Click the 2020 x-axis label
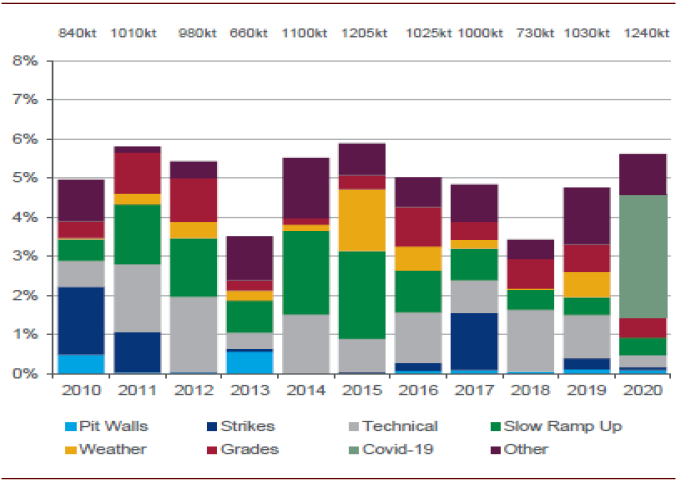Image resolution: width=676 pixels, height=480 pixels. (x=643, y=390)
